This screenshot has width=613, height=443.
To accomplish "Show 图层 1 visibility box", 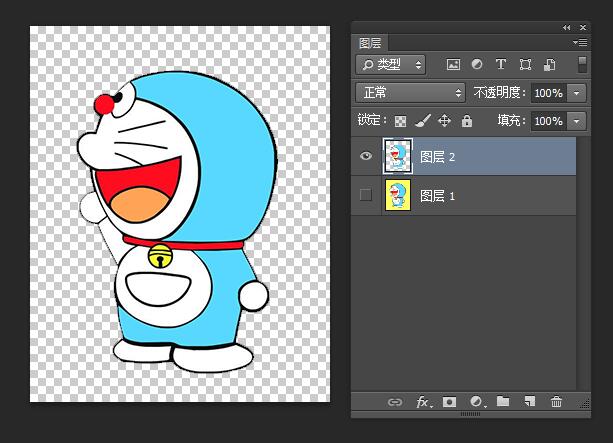I will coord(366,194).
